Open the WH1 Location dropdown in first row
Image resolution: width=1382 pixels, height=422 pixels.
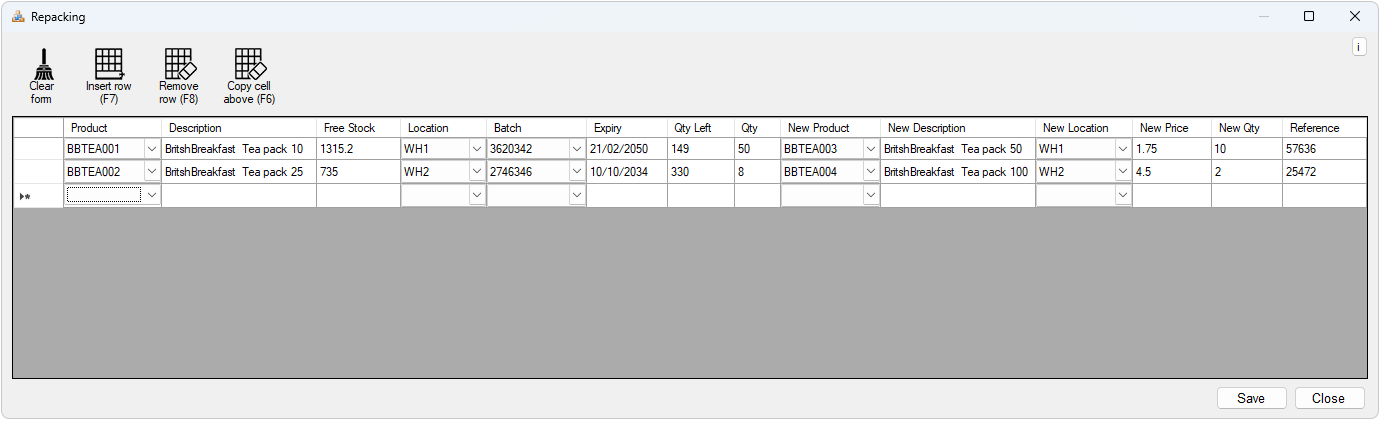(476, 149)
